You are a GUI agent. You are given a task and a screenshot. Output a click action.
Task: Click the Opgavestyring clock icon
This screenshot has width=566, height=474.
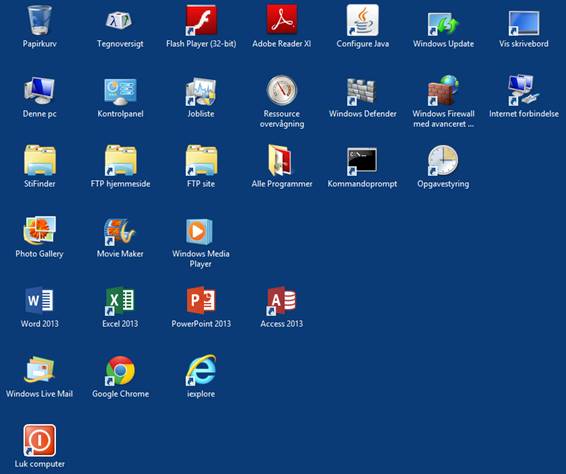coord(443,160)
